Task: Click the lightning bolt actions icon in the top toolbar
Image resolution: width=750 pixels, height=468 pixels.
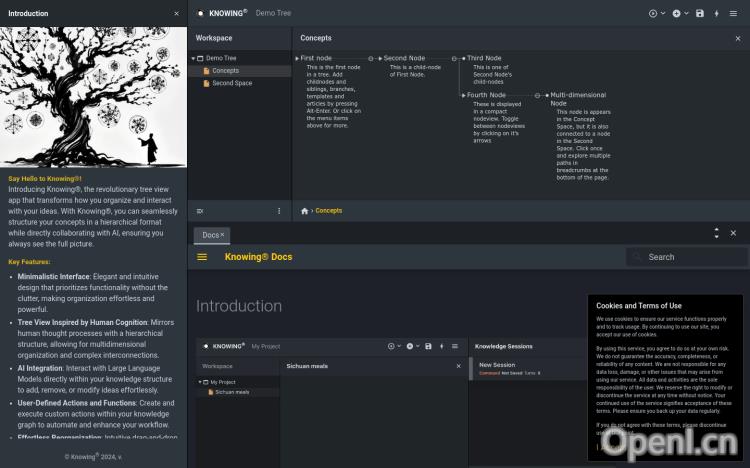Action: click(716, 13)
